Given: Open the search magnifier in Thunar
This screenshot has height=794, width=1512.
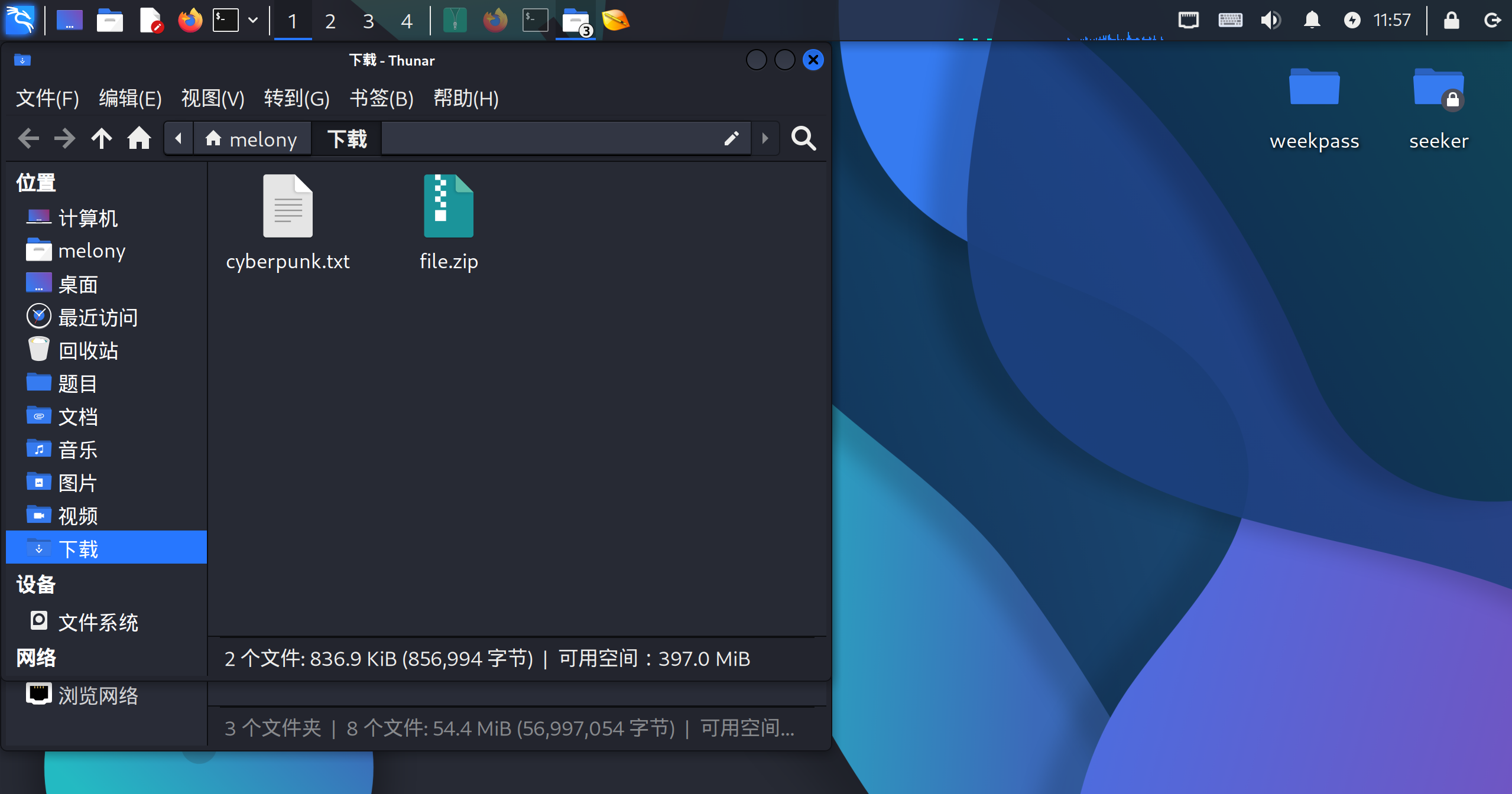Looking at the screenshot, I should (803, 139).
